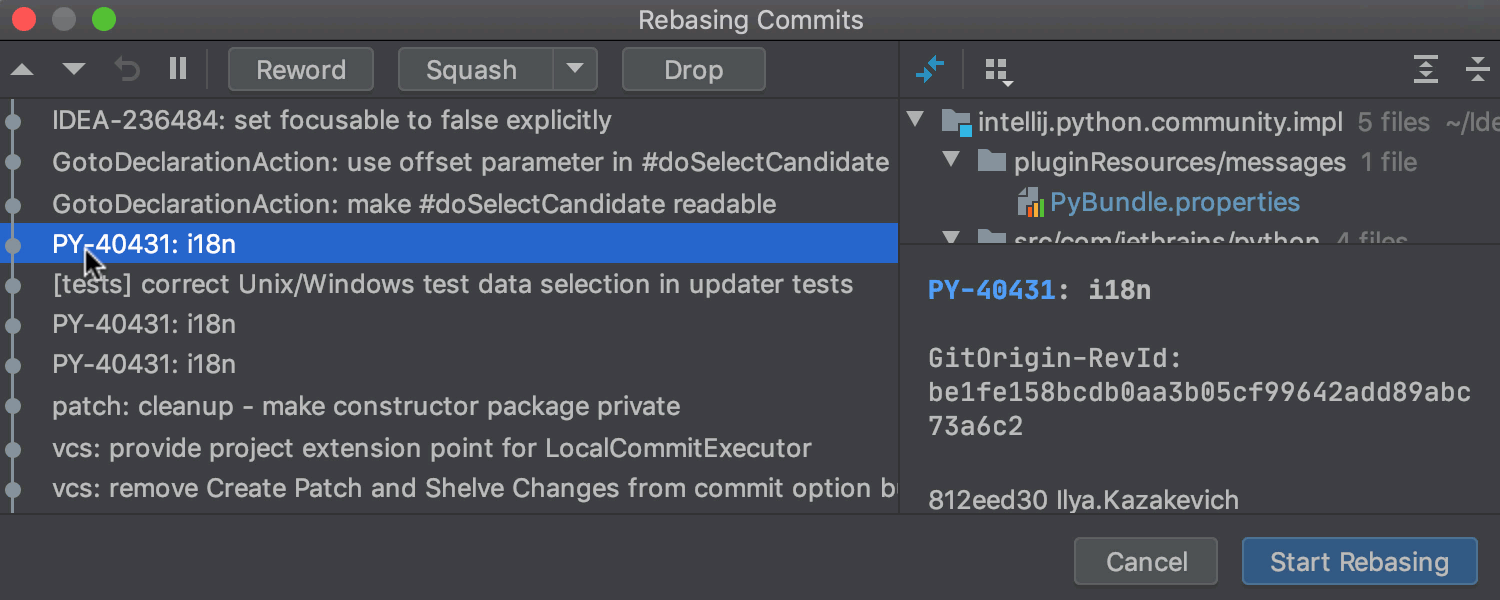
Task: Collapse the pluginResources/messages folder
Action: [952, 161]
